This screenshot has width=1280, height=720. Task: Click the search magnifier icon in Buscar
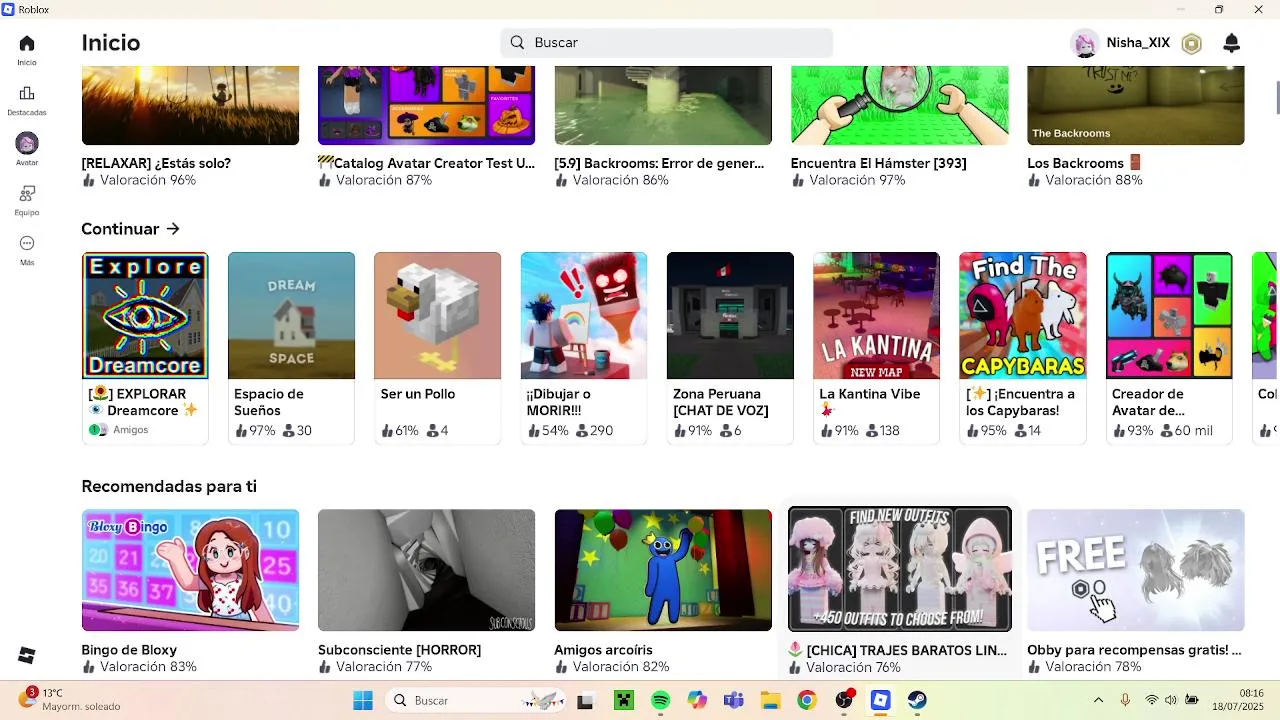click(x=517, y=42)
